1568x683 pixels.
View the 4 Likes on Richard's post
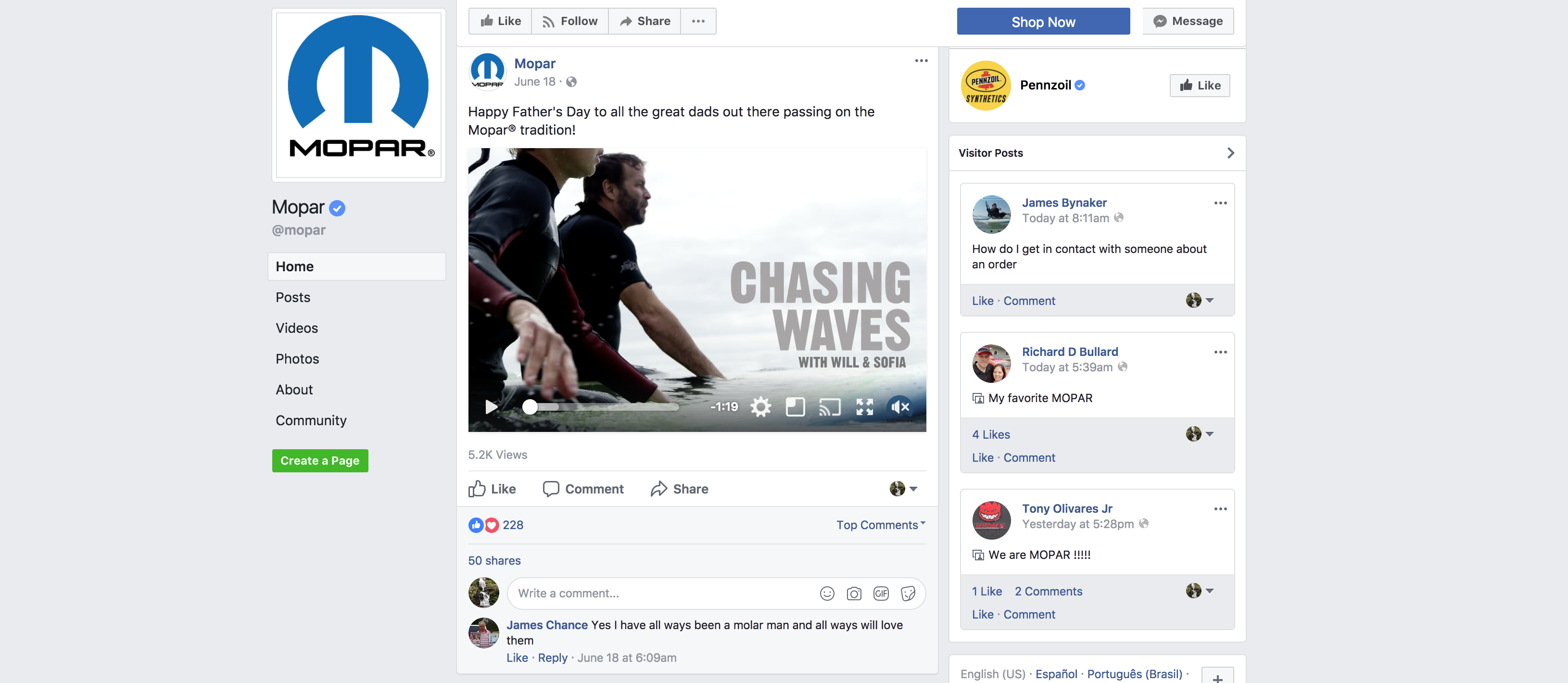coord(990,435)
